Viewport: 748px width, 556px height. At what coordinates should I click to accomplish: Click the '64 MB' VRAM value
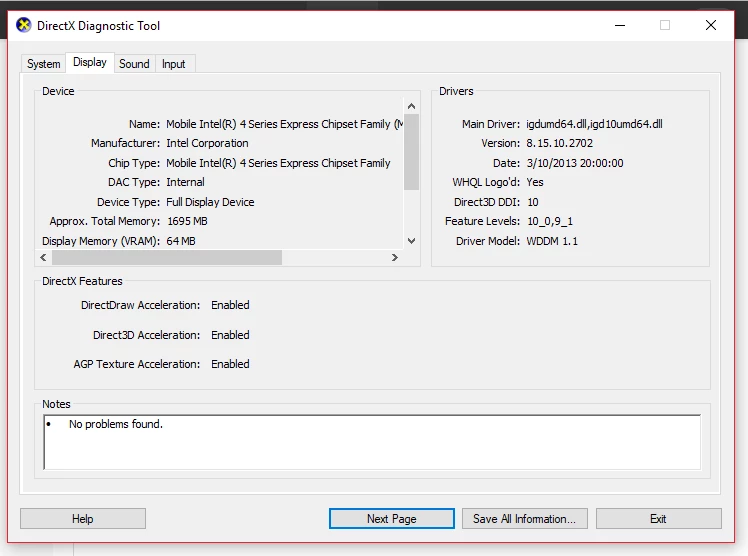pos(181,241)
